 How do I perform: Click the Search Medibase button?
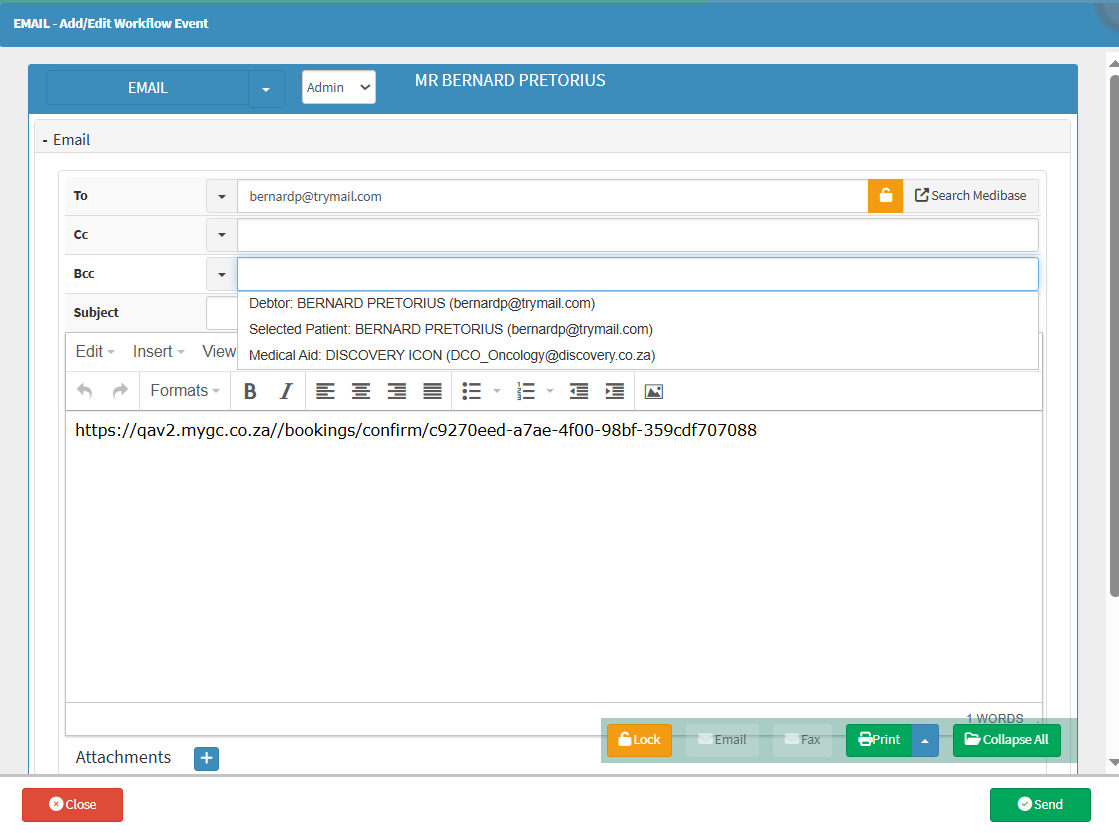tap(970, 196)
